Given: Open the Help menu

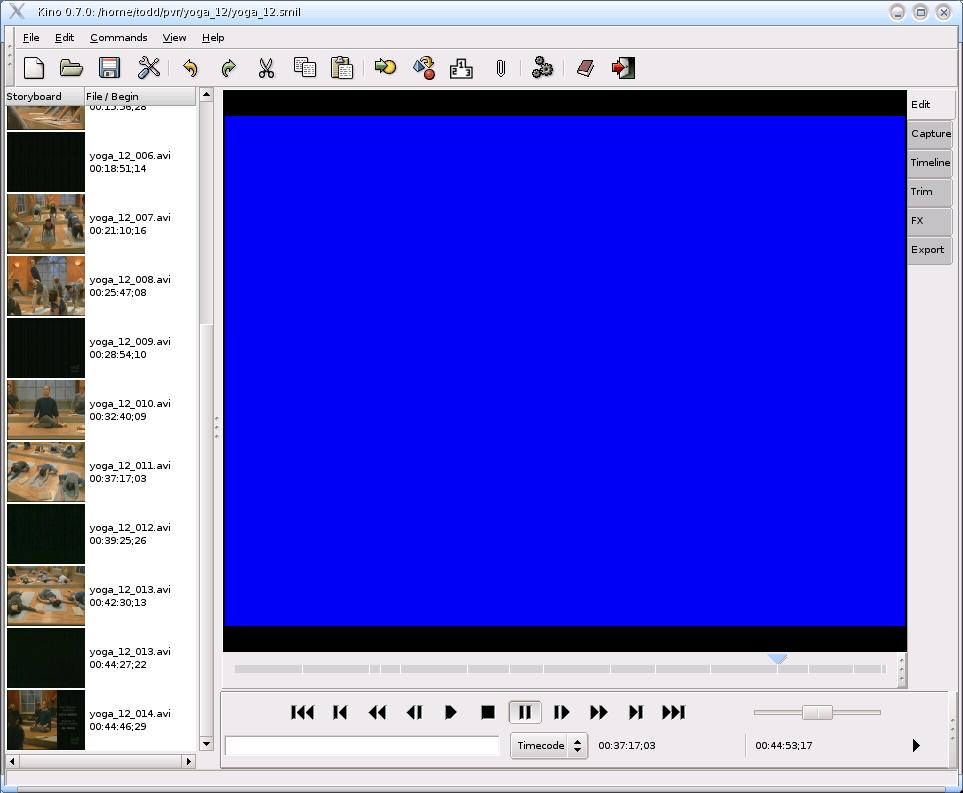Looking at the screenshot, I should (213, 37).
